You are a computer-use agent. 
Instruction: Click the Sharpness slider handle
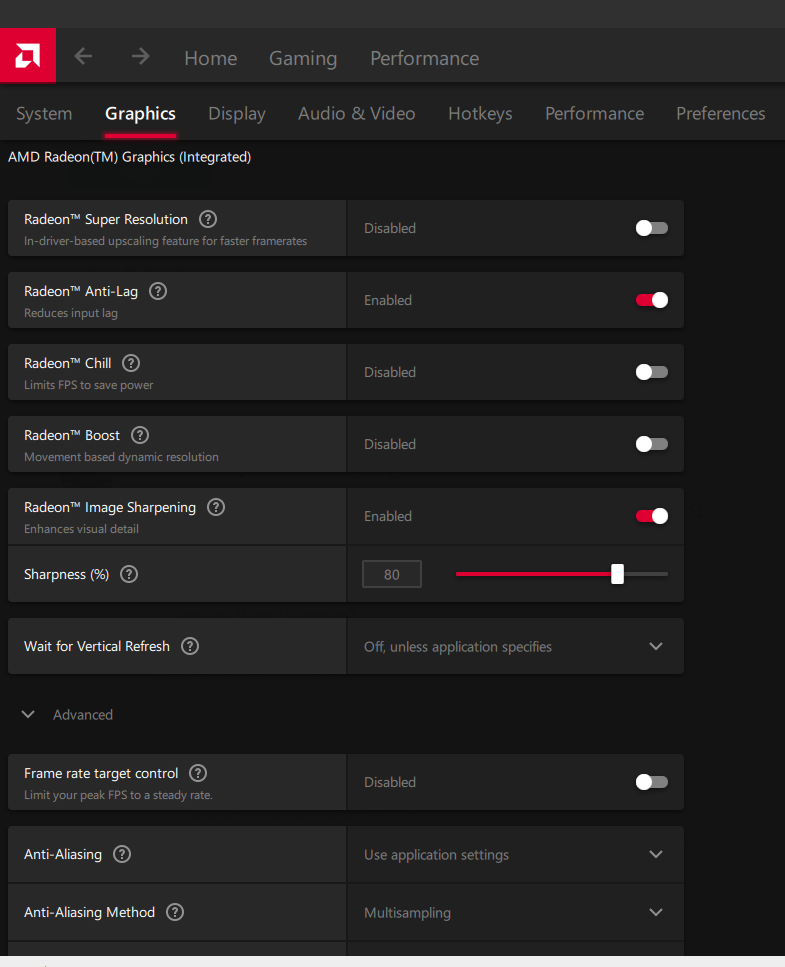coord(617,574)
